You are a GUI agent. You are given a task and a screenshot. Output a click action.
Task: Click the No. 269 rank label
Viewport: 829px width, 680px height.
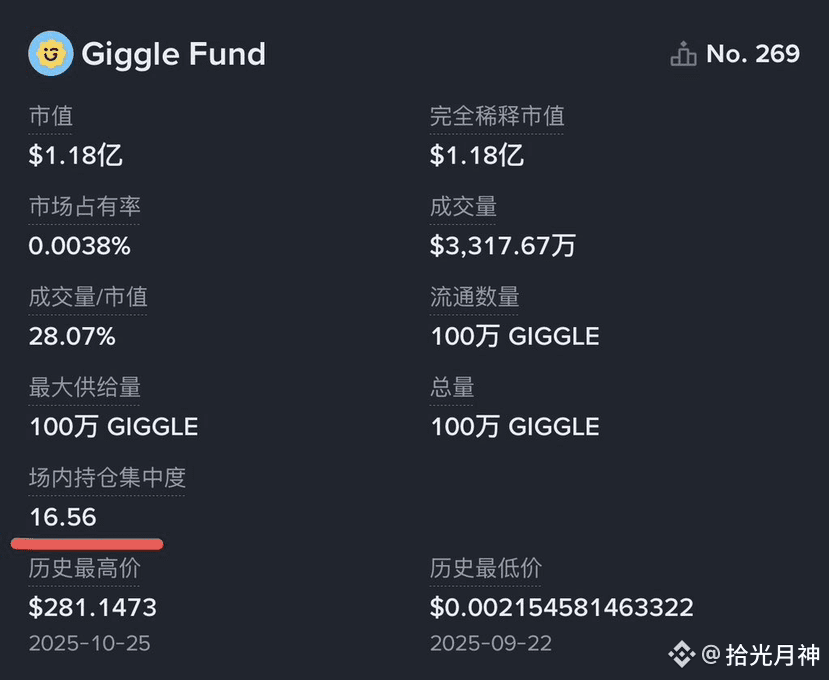(753, 53)
